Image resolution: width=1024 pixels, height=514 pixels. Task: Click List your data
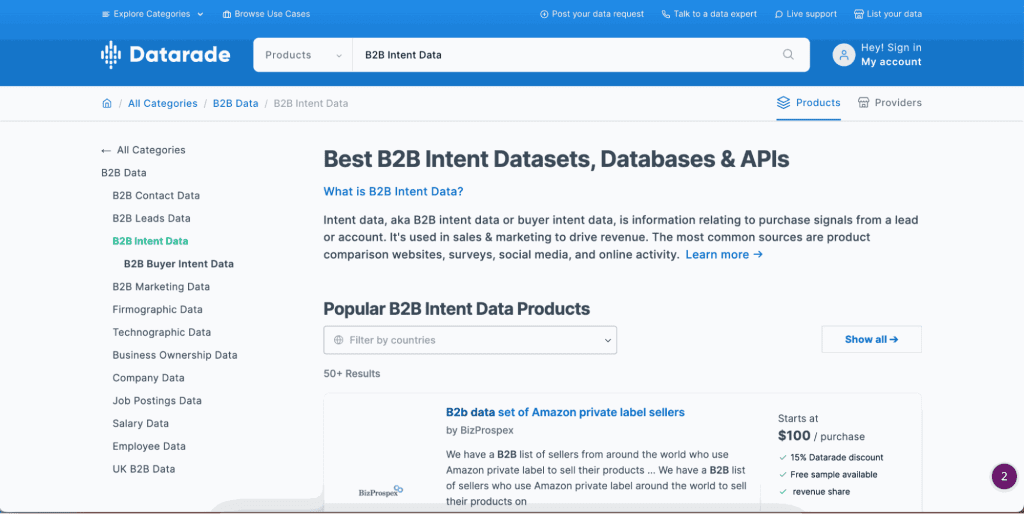[x=888, y=14]
